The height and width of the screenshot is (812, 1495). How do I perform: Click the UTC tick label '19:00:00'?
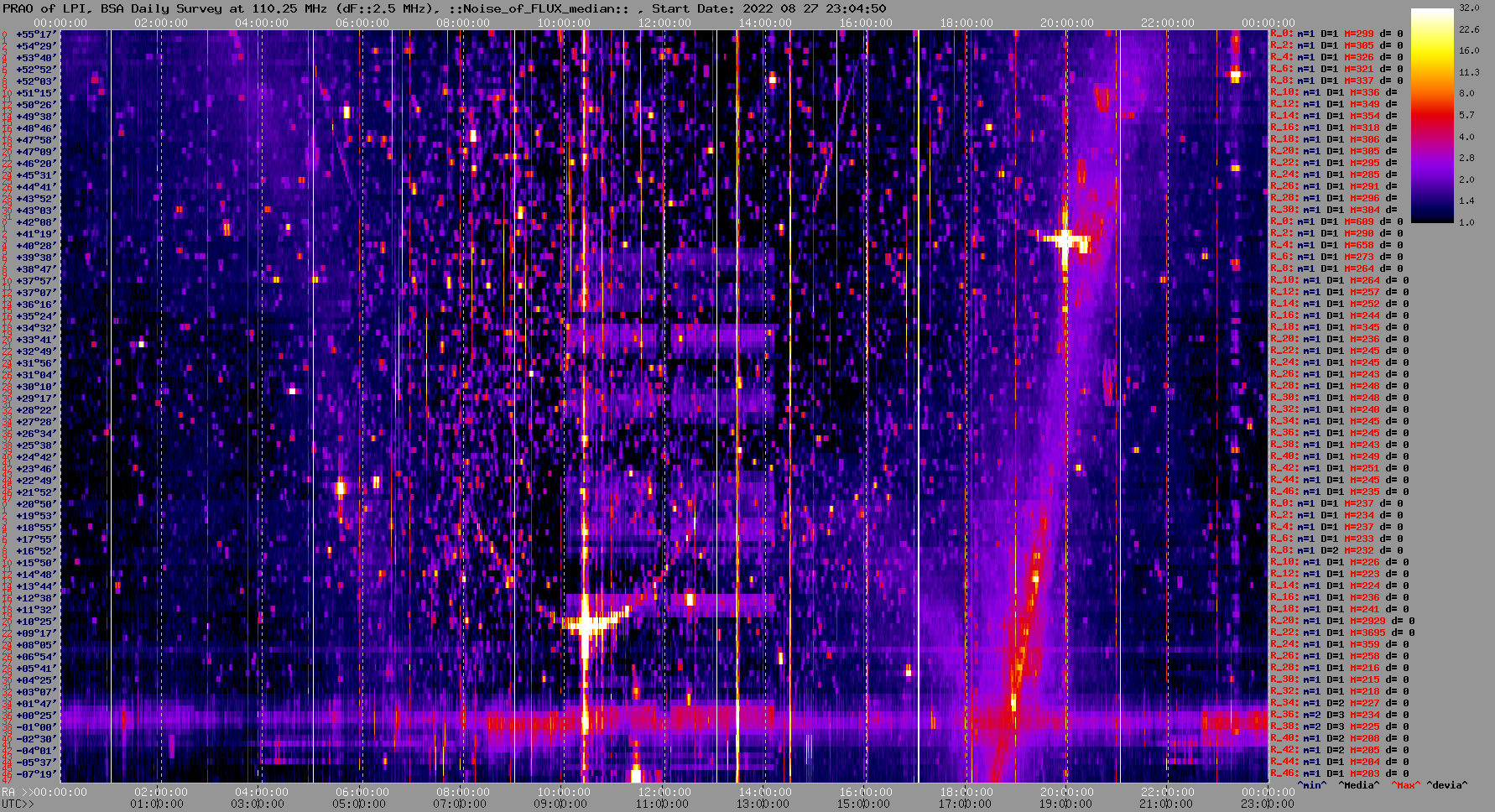click(x=1064, y=804)
